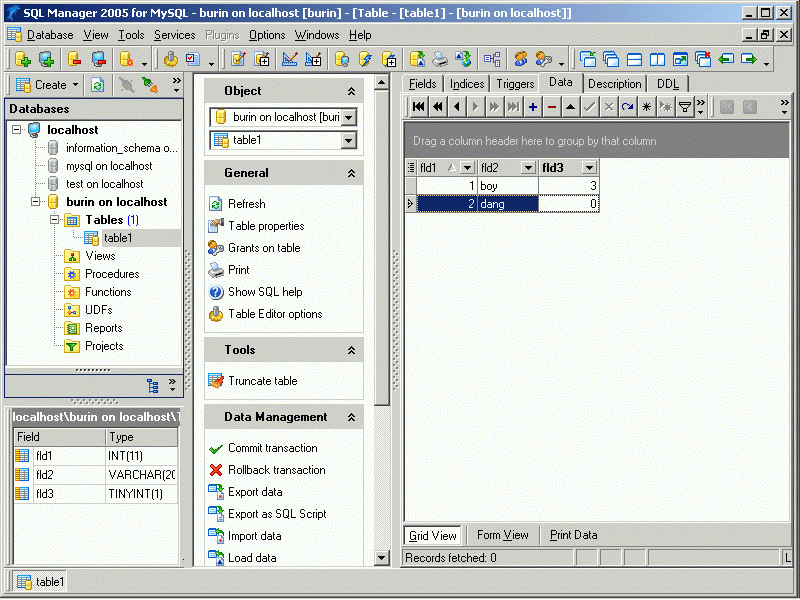Open the filter funnel button in data toolbar

pos(685,107)
